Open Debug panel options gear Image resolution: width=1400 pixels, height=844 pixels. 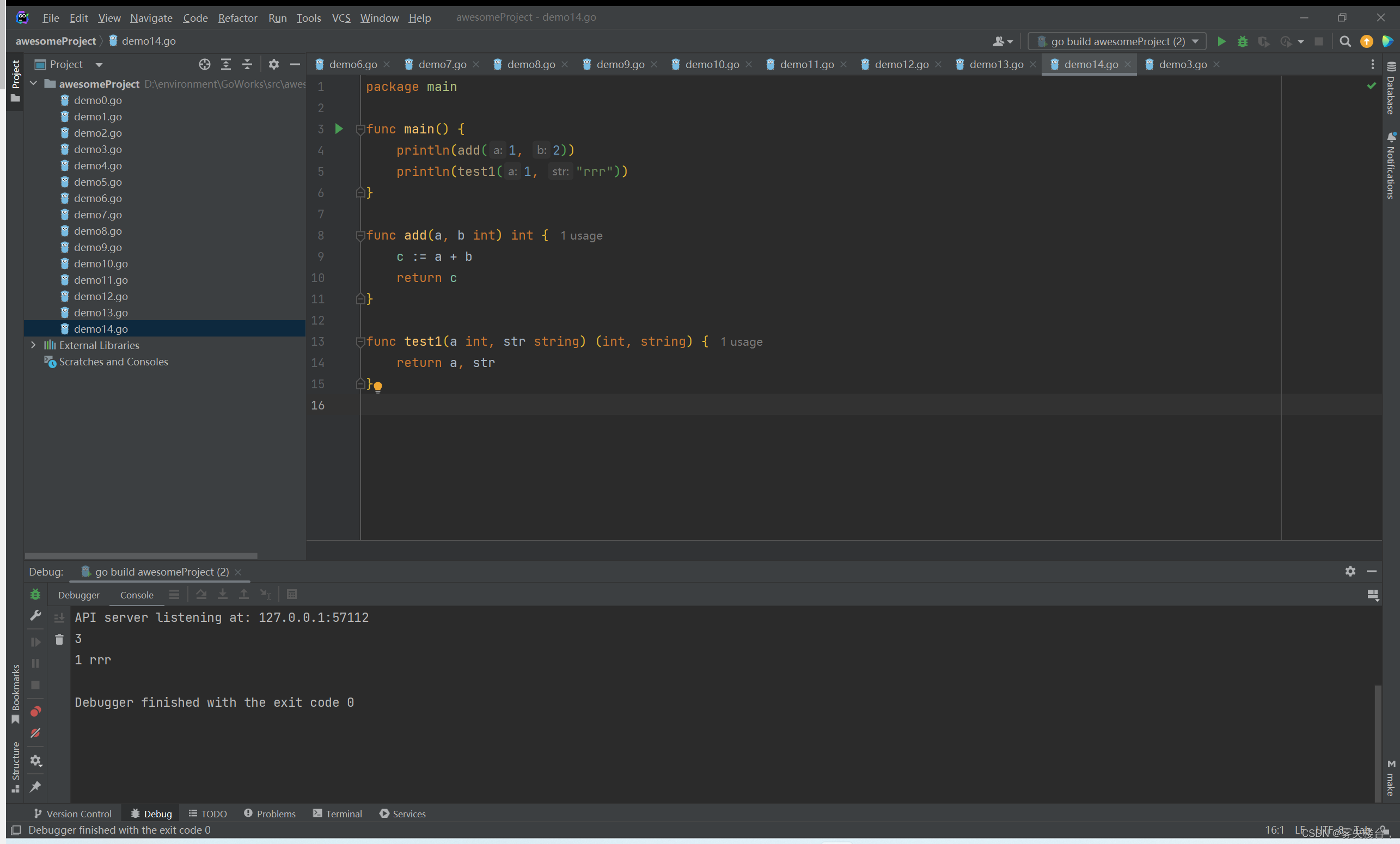[1350, 571]
